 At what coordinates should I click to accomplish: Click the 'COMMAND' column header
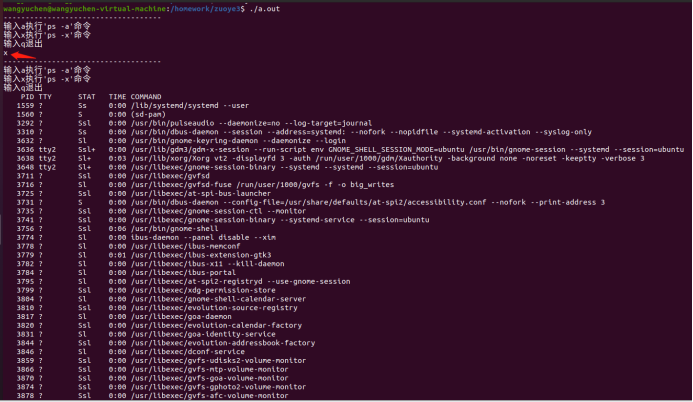146,97
